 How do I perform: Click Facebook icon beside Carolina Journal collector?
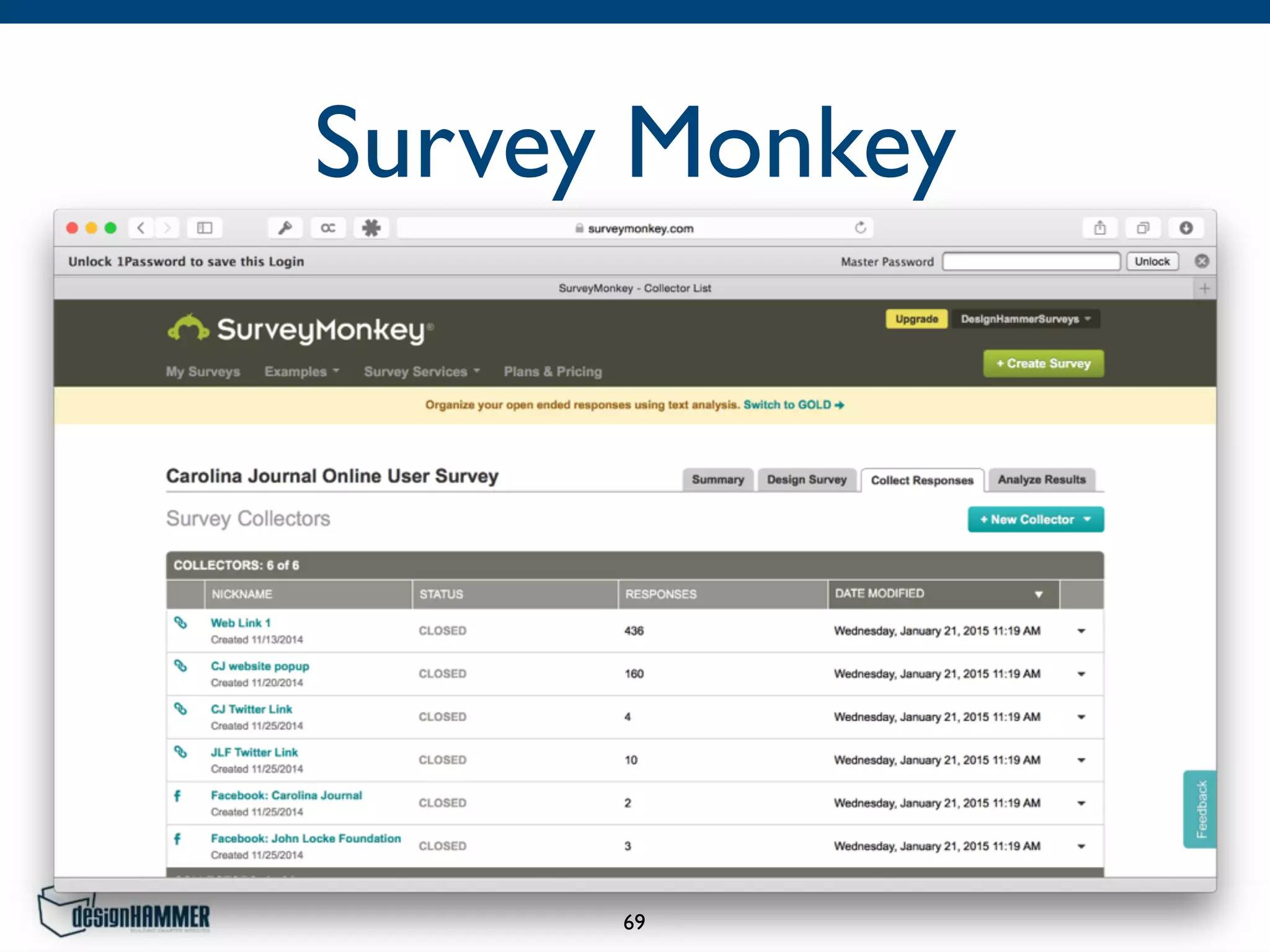pos(178,796)
